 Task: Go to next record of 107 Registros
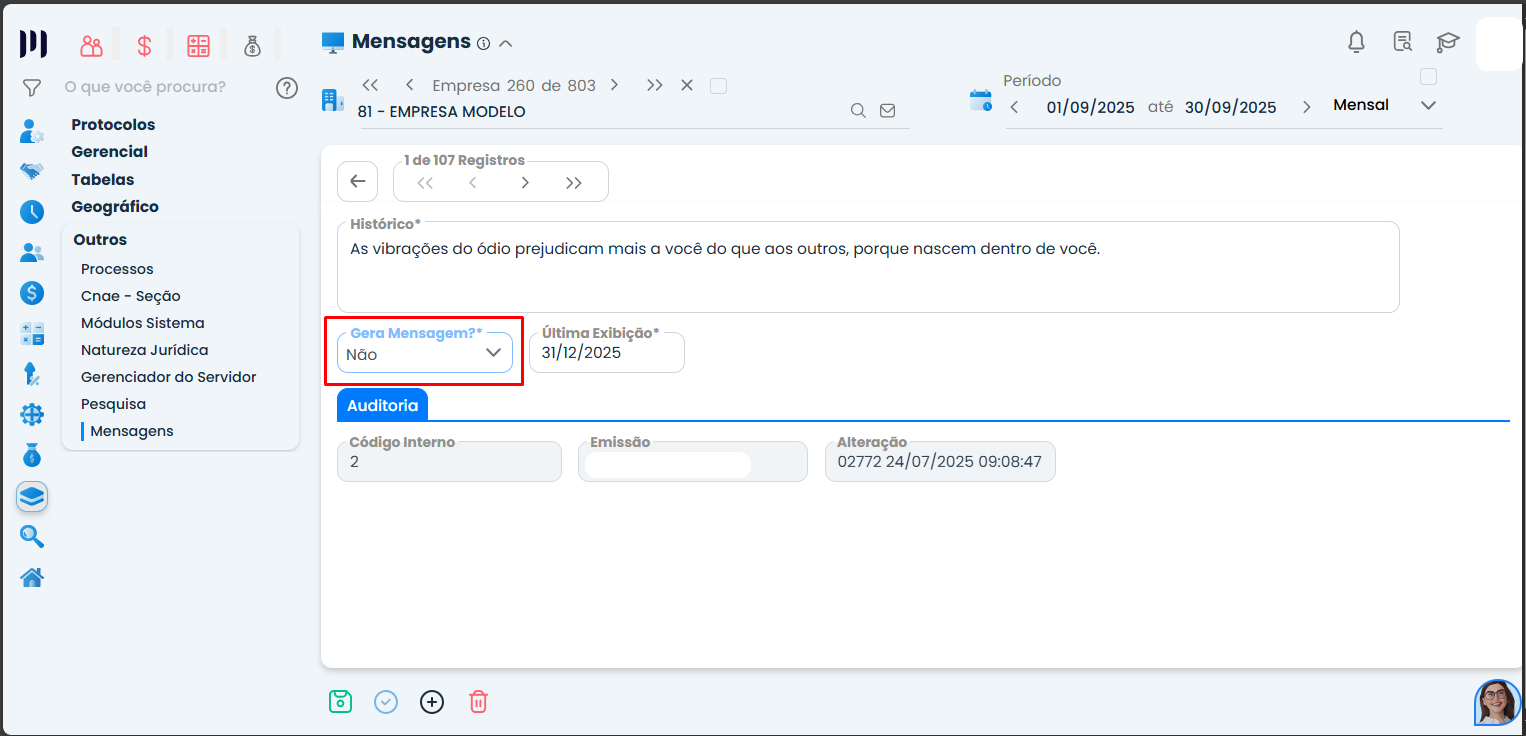[524, 183]
